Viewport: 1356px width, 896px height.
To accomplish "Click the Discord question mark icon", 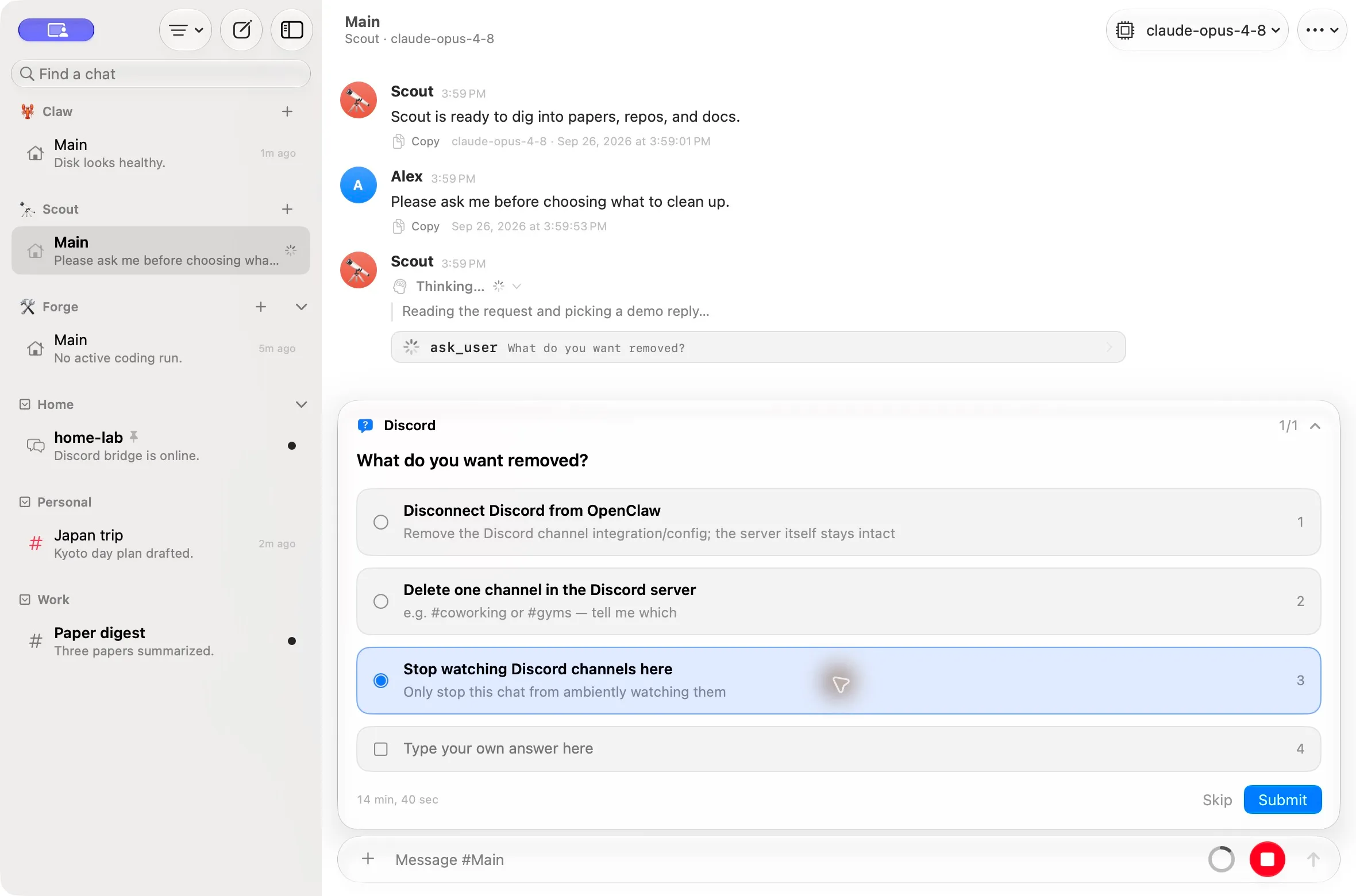I will coord(365,426).
